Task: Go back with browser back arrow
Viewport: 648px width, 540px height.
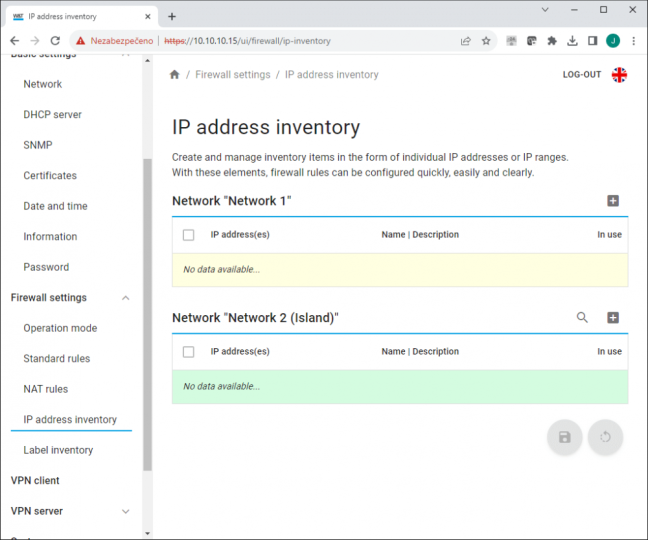Action: [x=14, y=40]
